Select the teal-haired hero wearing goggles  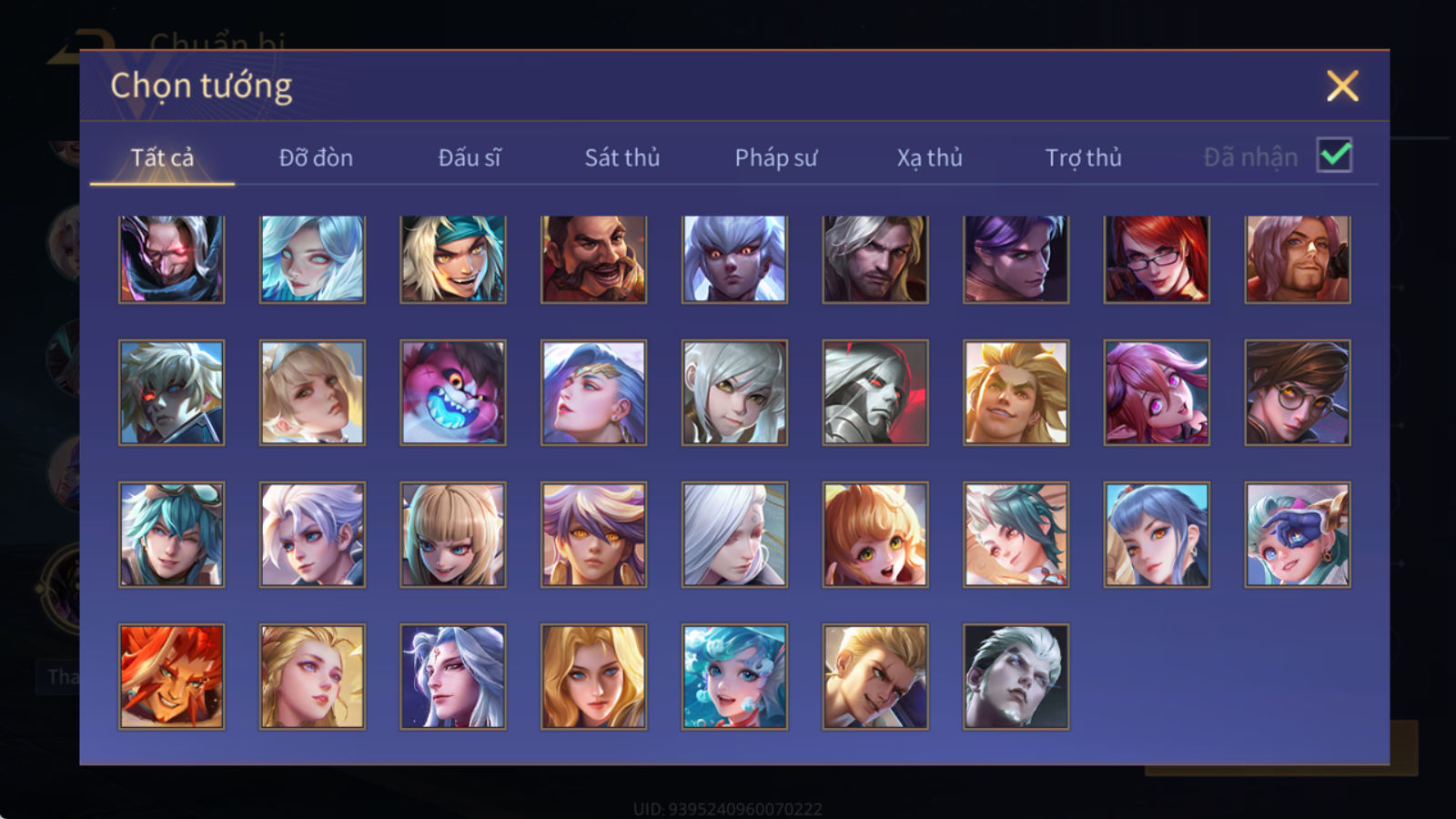[171, 534]
